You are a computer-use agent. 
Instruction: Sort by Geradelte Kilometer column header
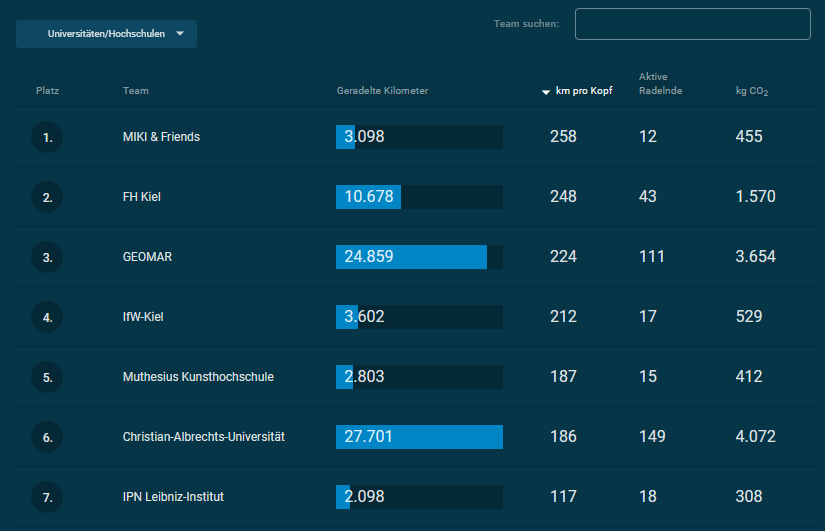pyautogui.click(x=382, y=91)
